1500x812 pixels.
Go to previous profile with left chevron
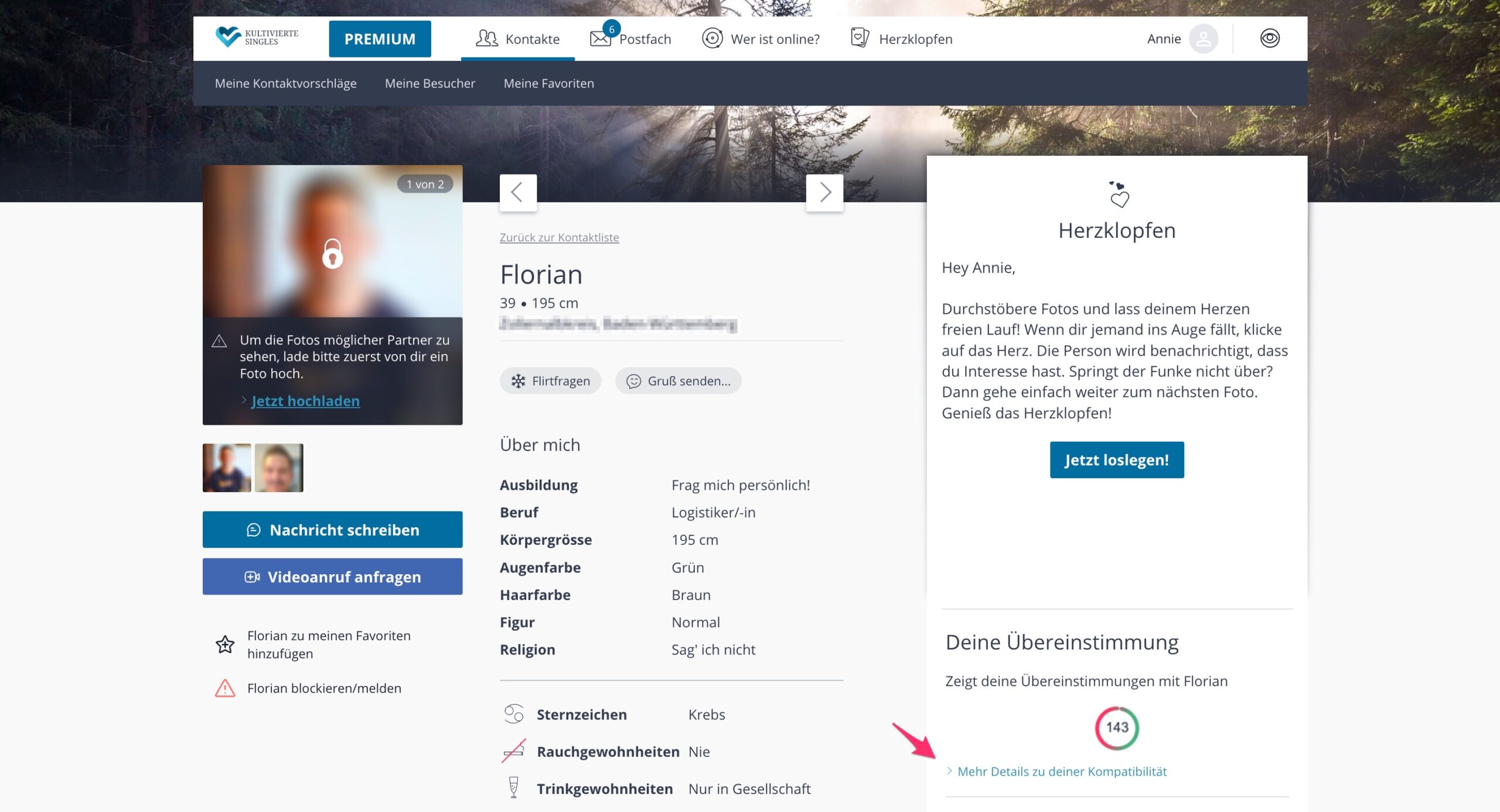point(517,192)
